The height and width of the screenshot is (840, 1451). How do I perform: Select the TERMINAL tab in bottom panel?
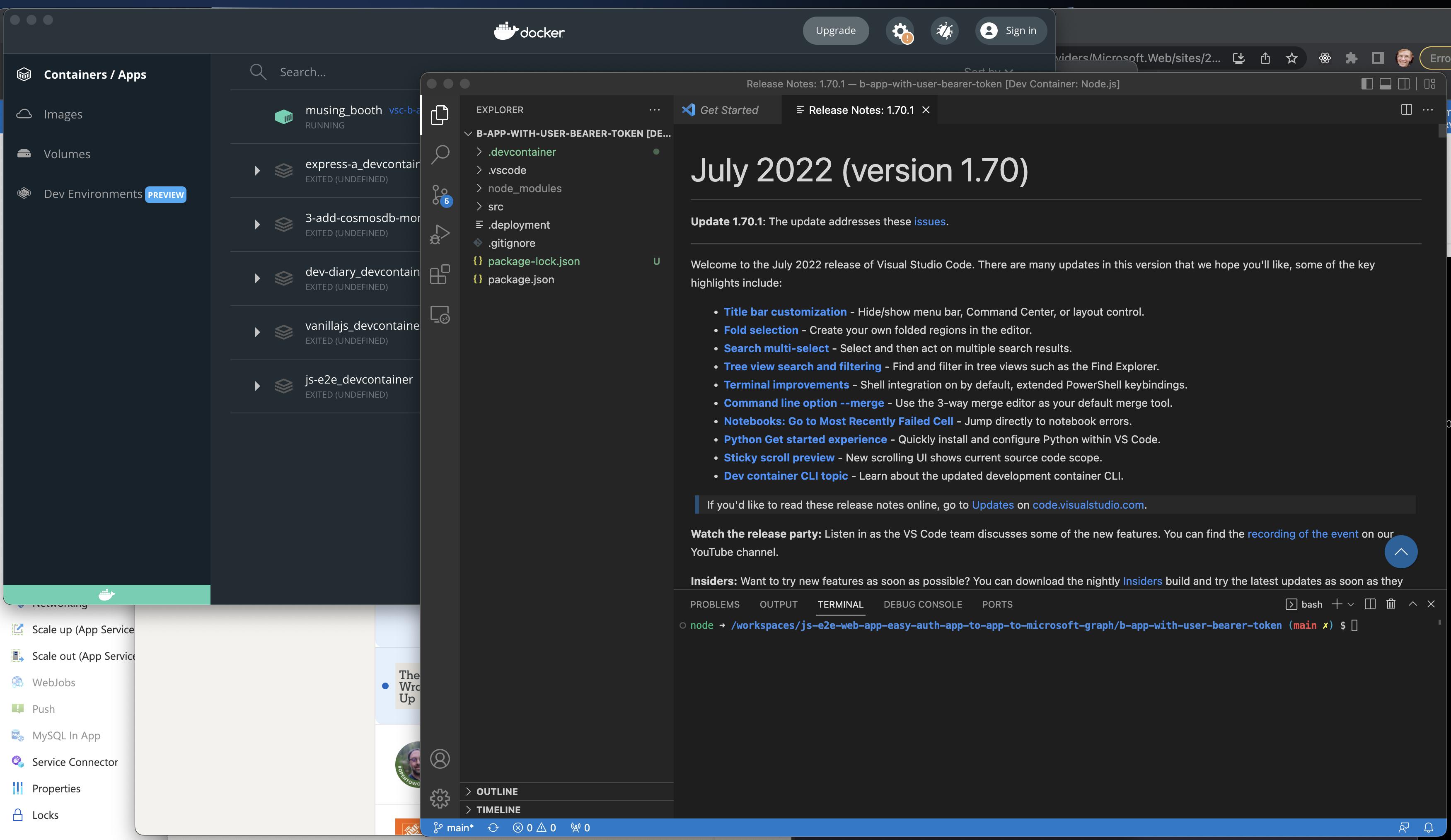[840, 604]
